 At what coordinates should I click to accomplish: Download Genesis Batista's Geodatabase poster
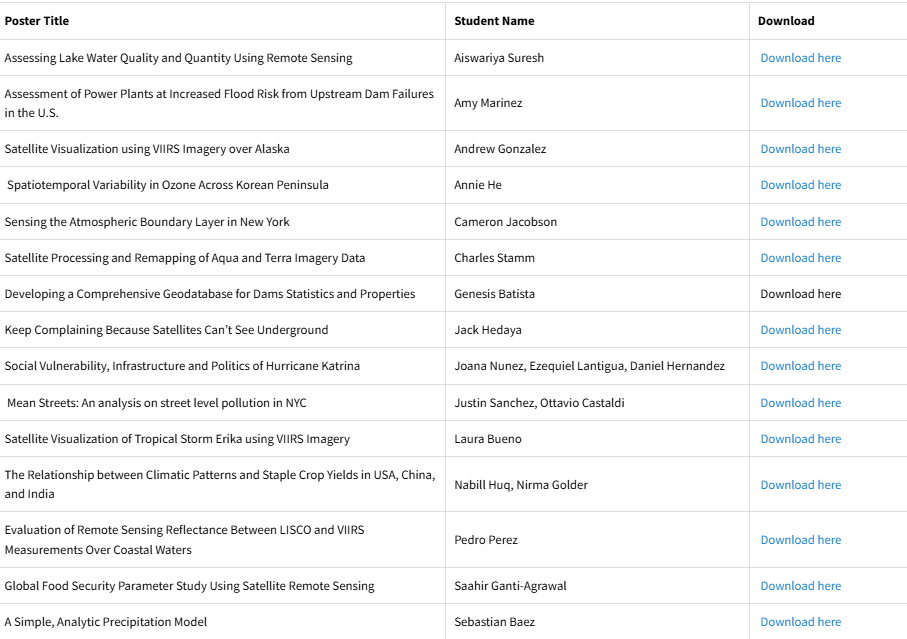(x=800, y=294)
